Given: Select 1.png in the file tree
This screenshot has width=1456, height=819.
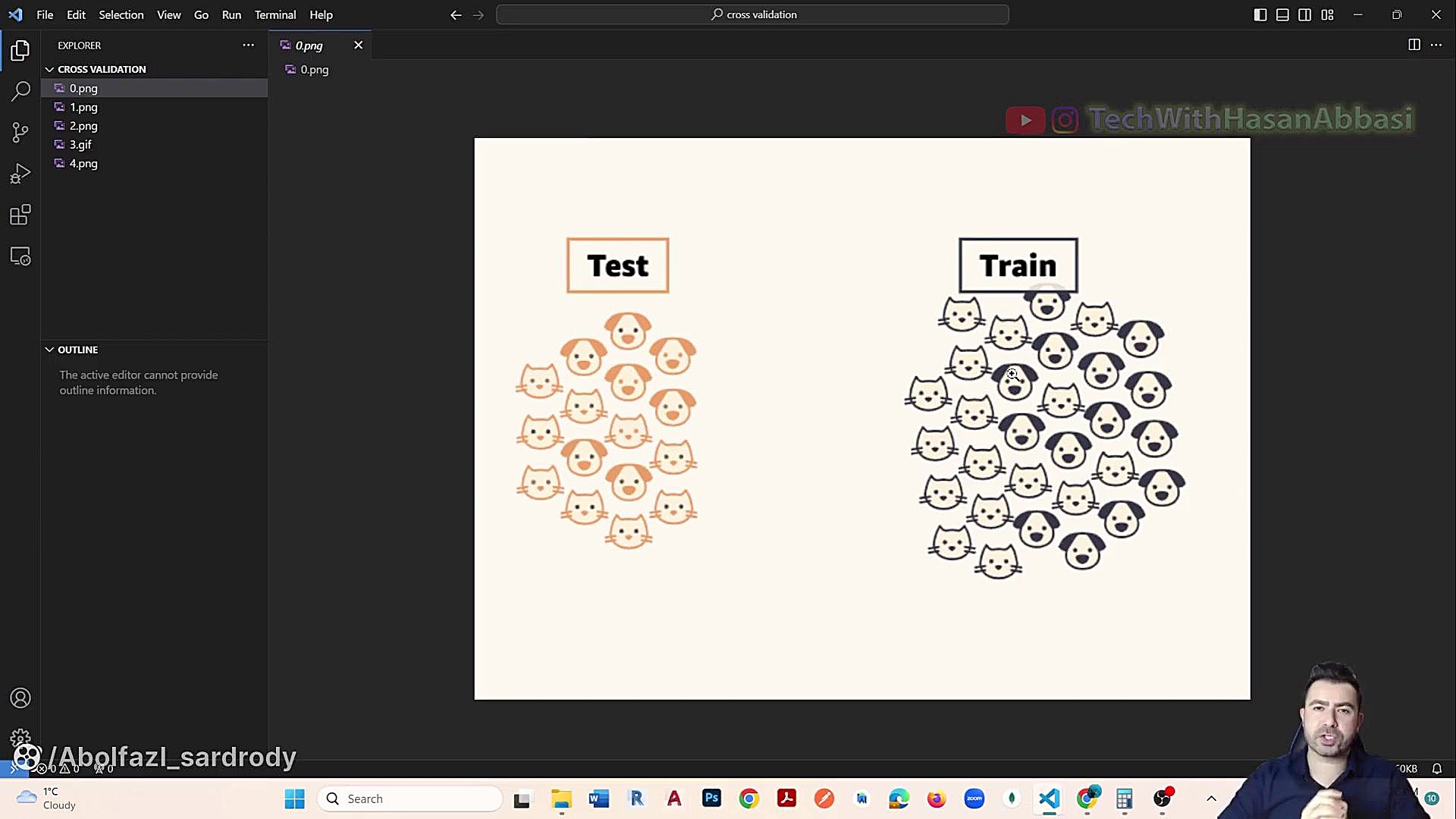Looking at the screenshot, I should pyautogui.click(x=154, y=107).
